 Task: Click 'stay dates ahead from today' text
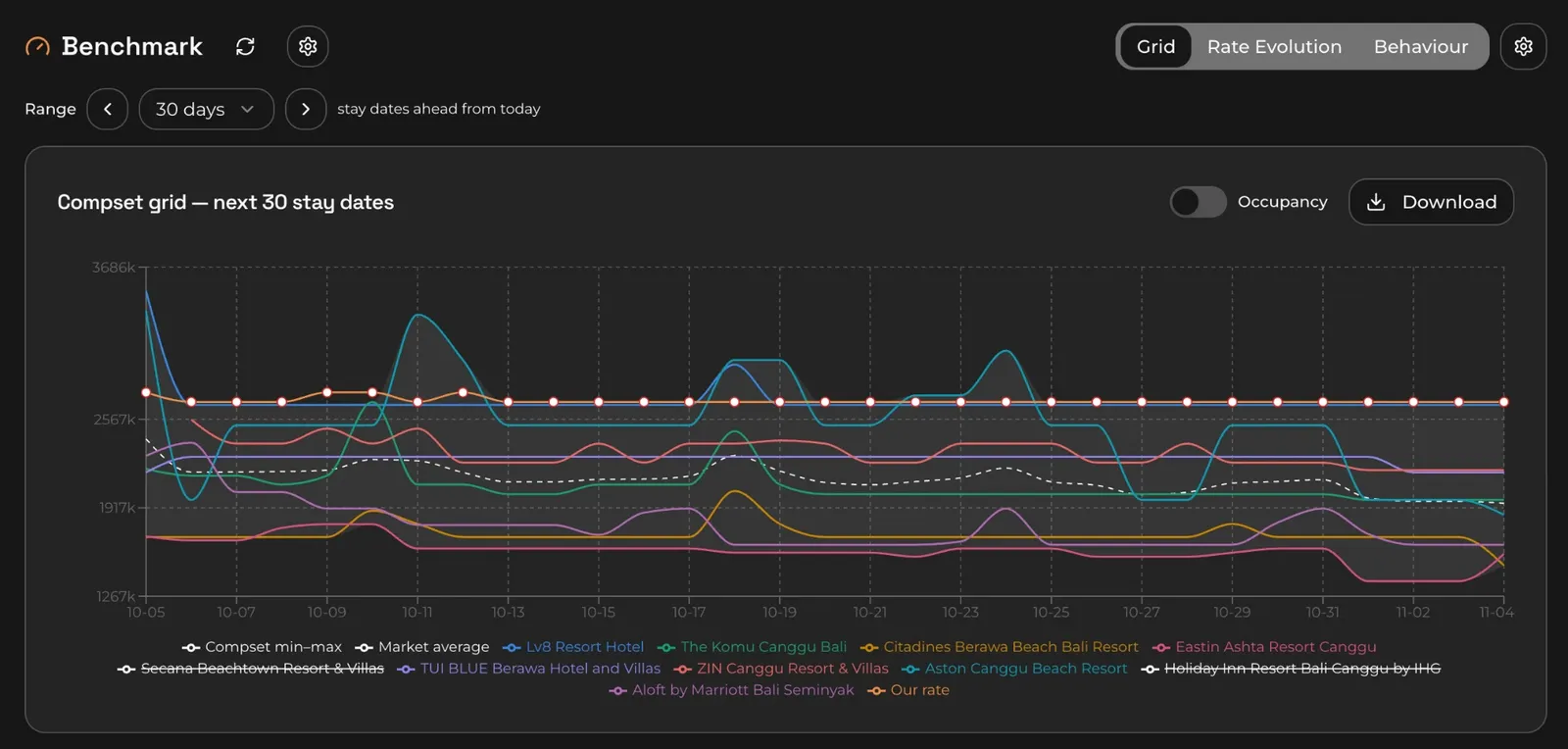(439, 109)
